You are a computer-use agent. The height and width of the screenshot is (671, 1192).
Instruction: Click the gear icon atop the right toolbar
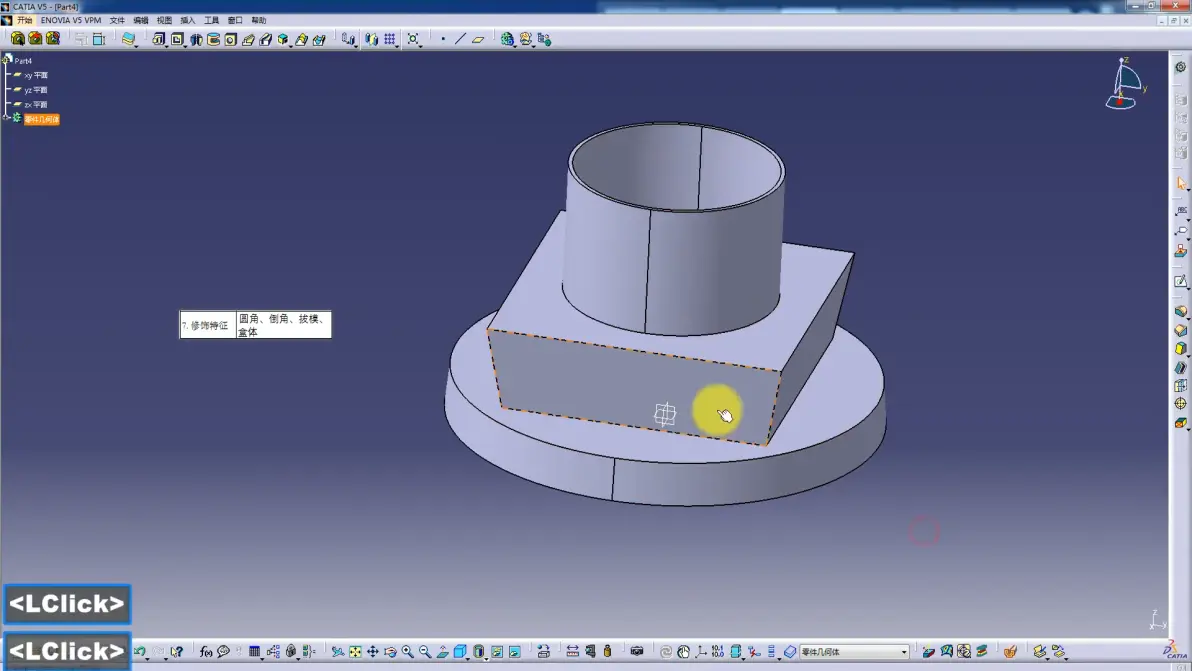pyautogui.click(x=1181, y=67)
